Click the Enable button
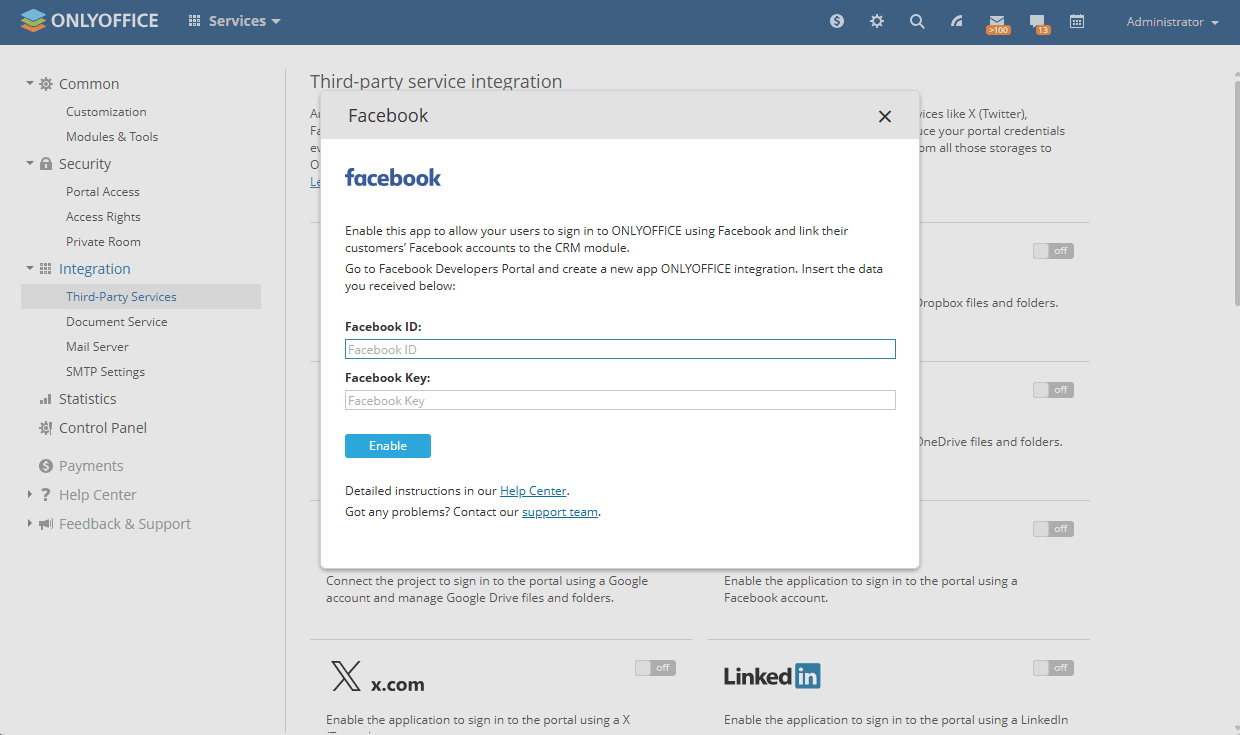Screen dimensions: 1240x735 click(388, 446)
